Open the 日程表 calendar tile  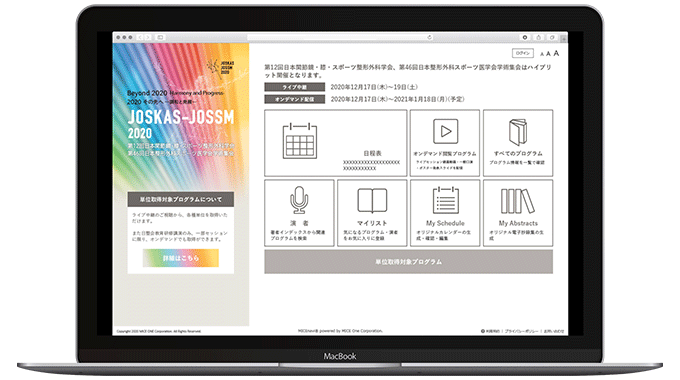[x=335, y=143]
